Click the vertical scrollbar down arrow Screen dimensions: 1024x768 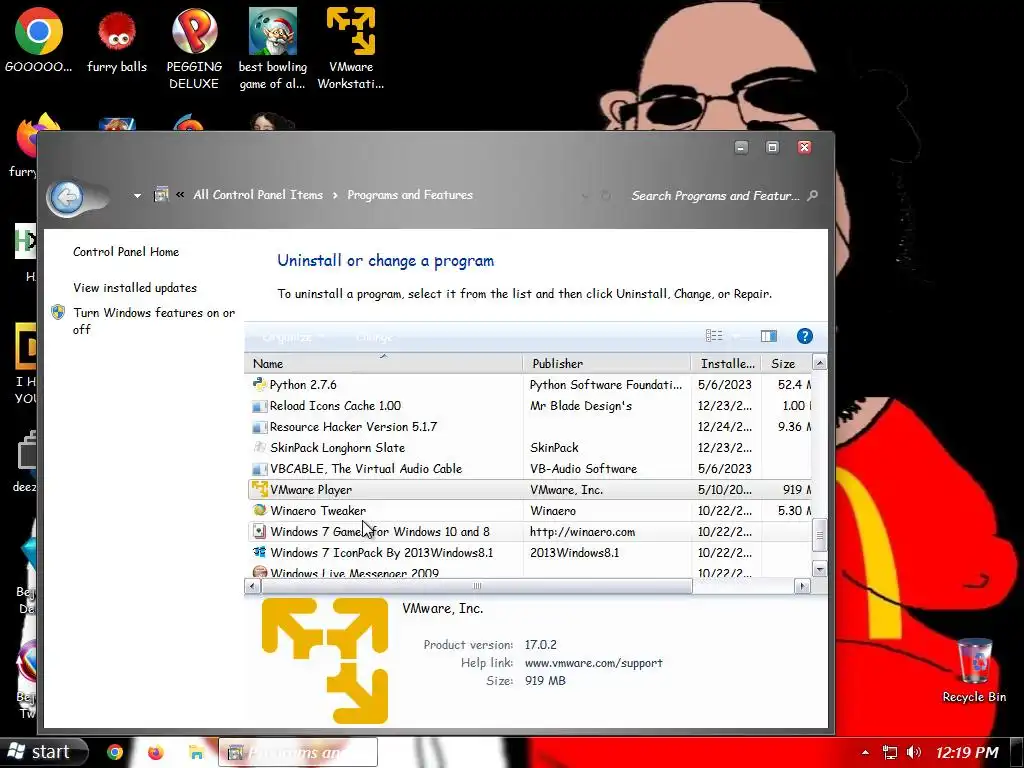820,569
